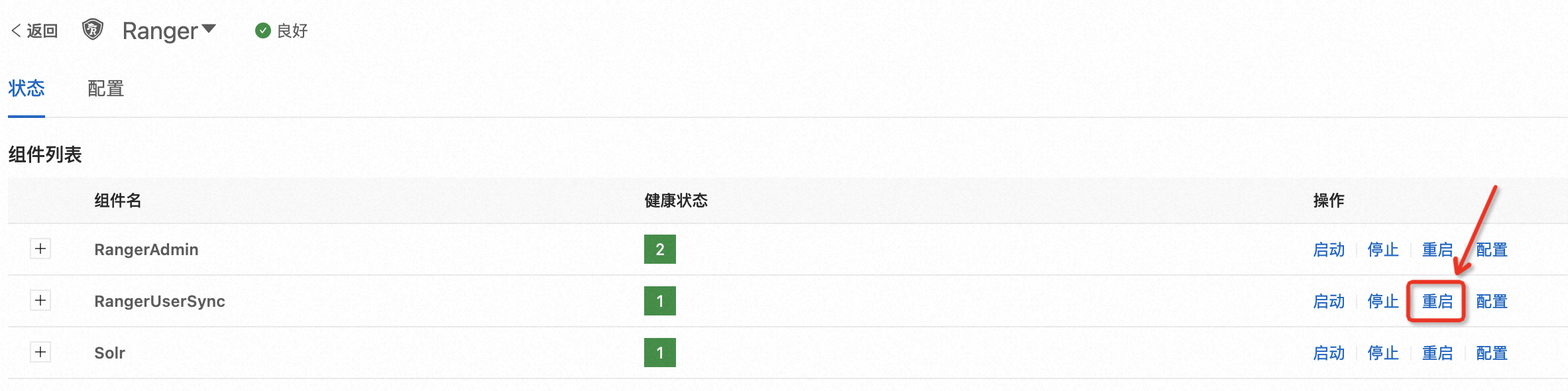The width and height of the screenshot is (1568, 391).
Task: Expand the RangerAdmin component row
Action: coord(40,249)
